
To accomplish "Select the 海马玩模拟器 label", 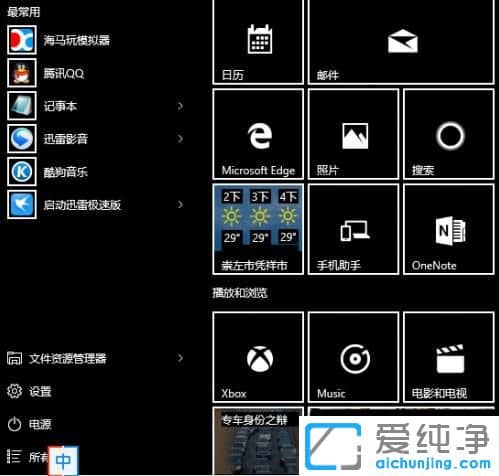I will tap(77, 40).
